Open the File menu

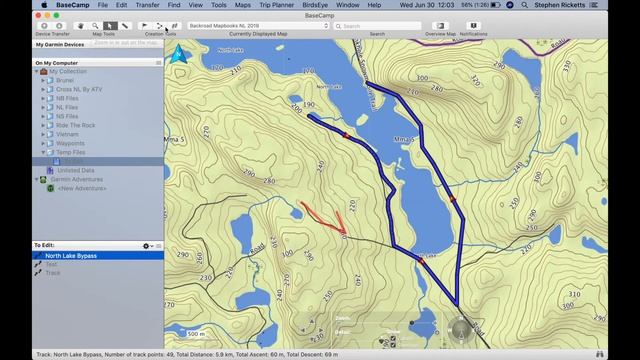click(102, 5)
